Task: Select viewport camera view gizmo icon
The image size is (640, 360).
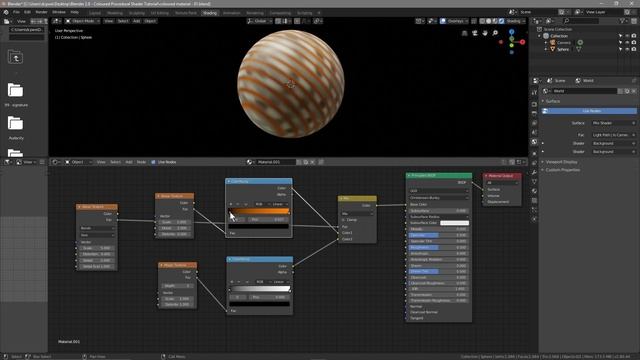Action: coord(475,33)
